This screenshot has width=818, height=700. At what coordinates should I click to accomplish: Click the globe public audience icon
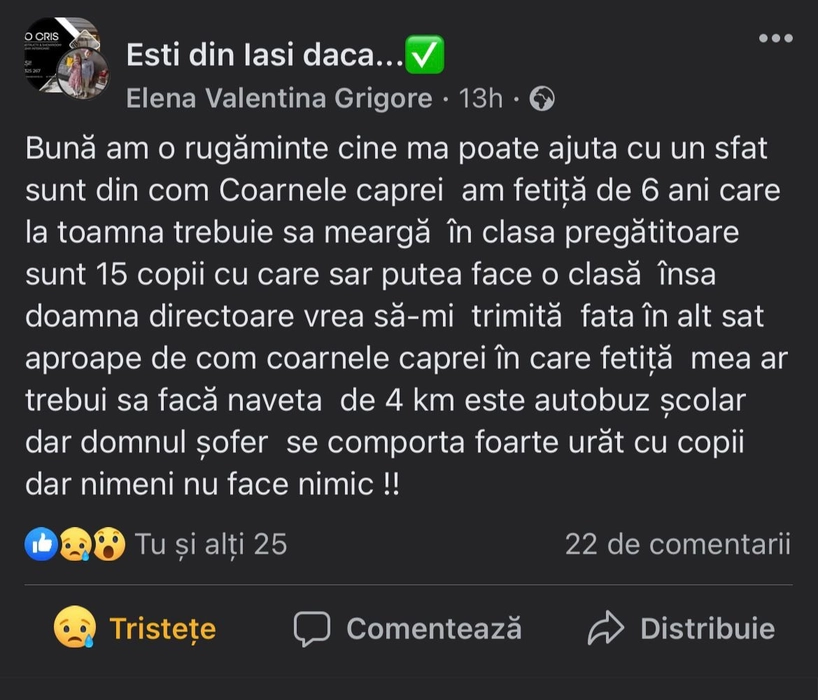point(542,98)
